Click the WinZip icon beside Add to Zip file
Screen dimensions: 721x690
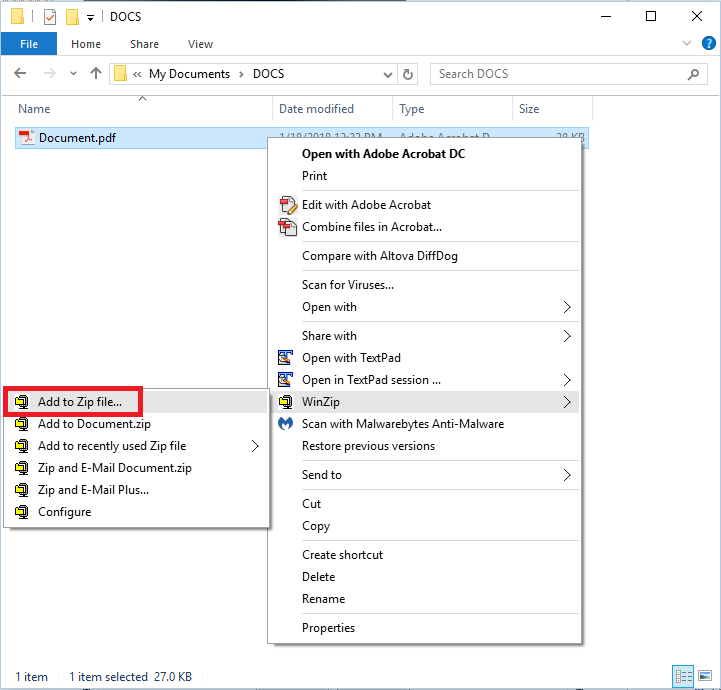21,402
